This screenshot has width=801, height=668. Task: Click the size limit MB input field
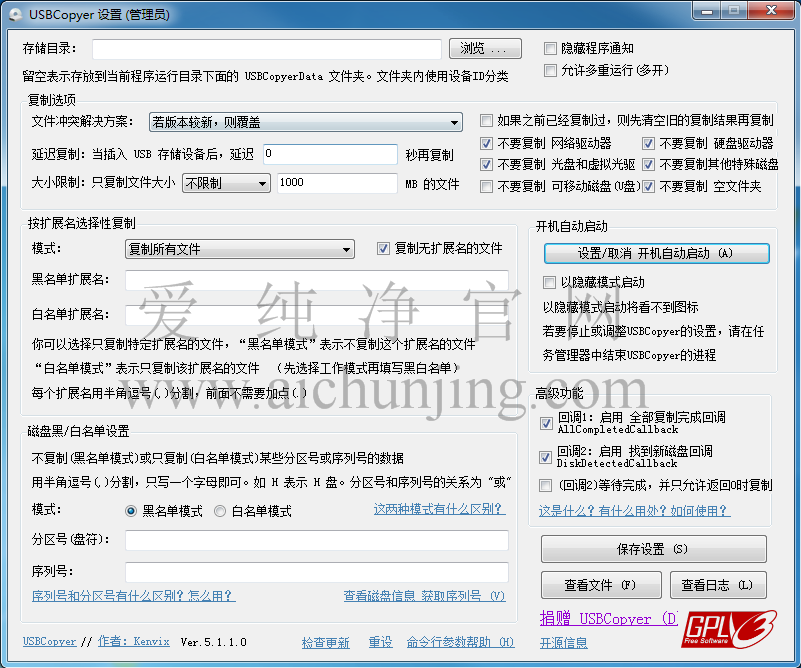337,183
